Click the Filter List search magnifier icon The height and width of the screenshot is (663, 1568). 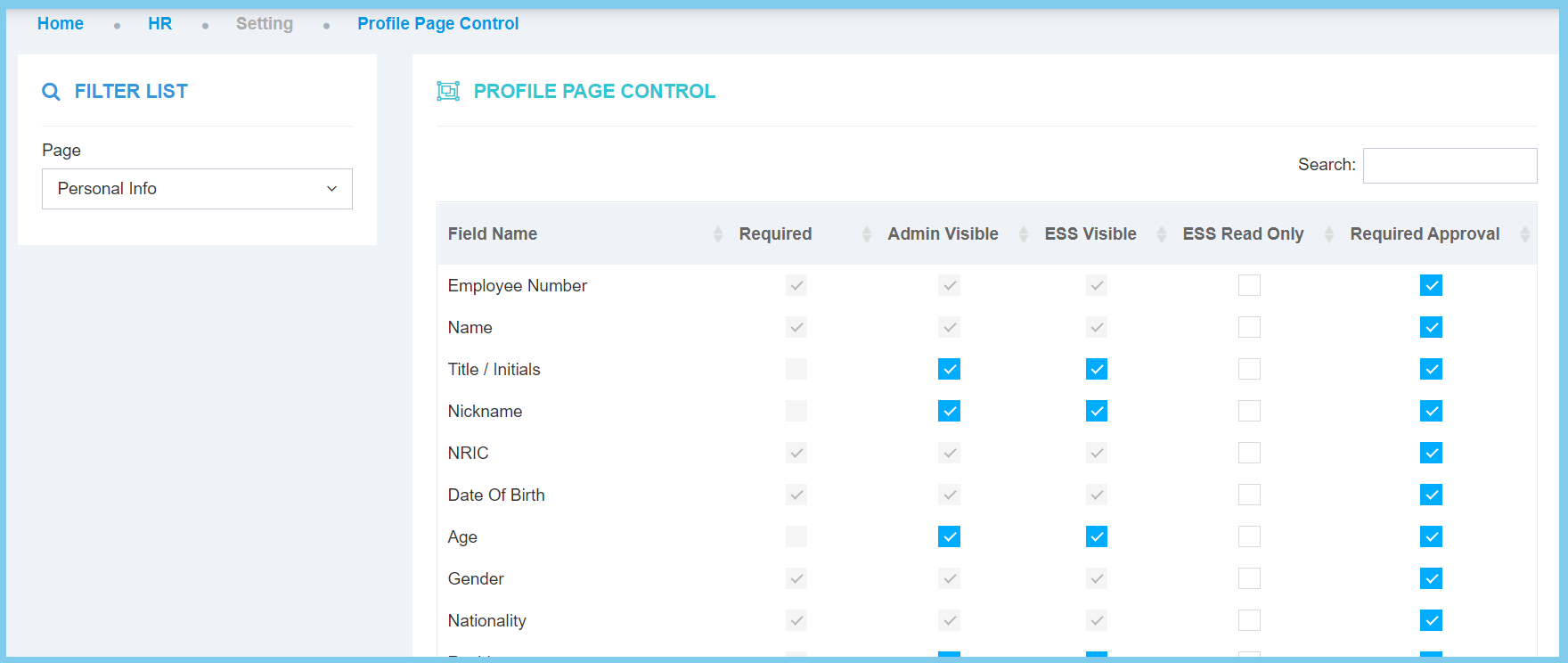(x=52, y=92)
